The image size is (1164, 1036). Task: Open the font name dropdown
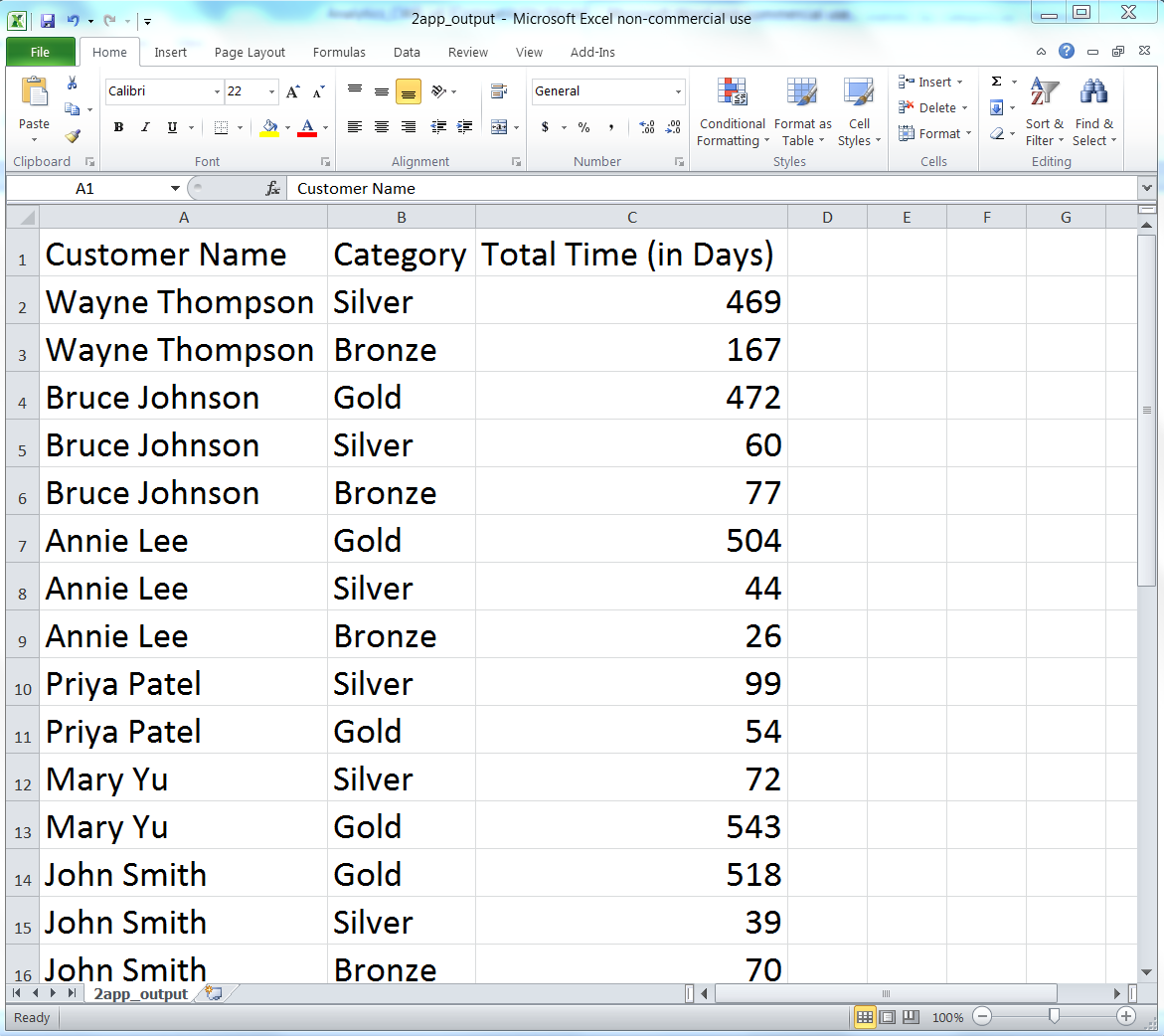click(x=216, y=90)
